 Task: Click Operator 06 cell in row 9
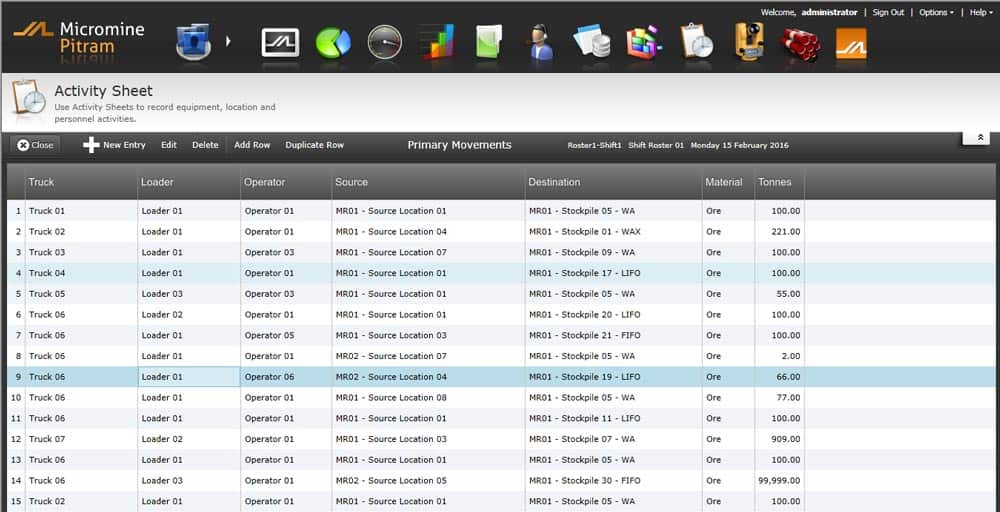286,377
